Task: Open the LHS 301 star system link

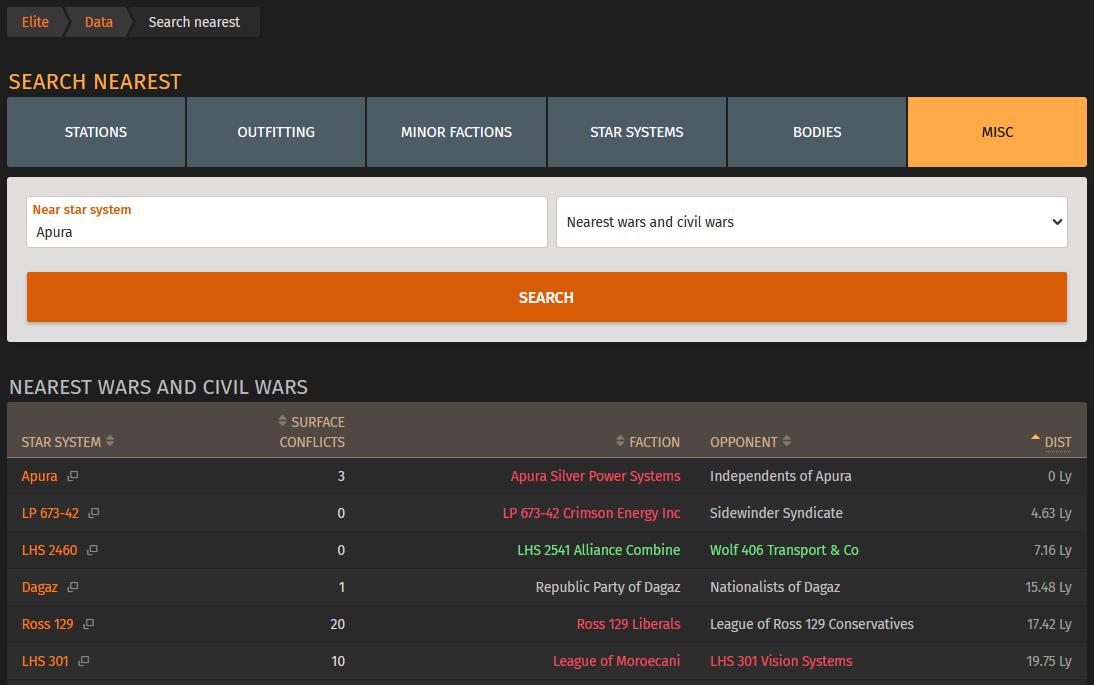Action: tap(45, 661)
